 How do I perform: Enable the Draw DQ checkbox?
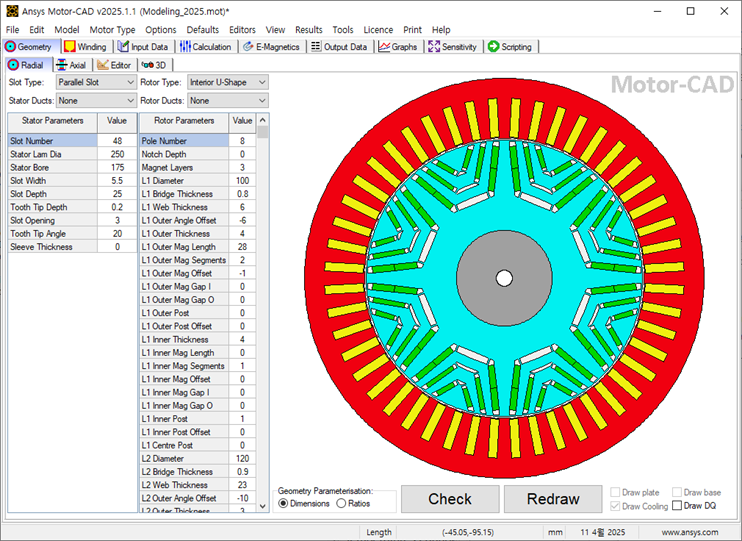coord(677,506)
